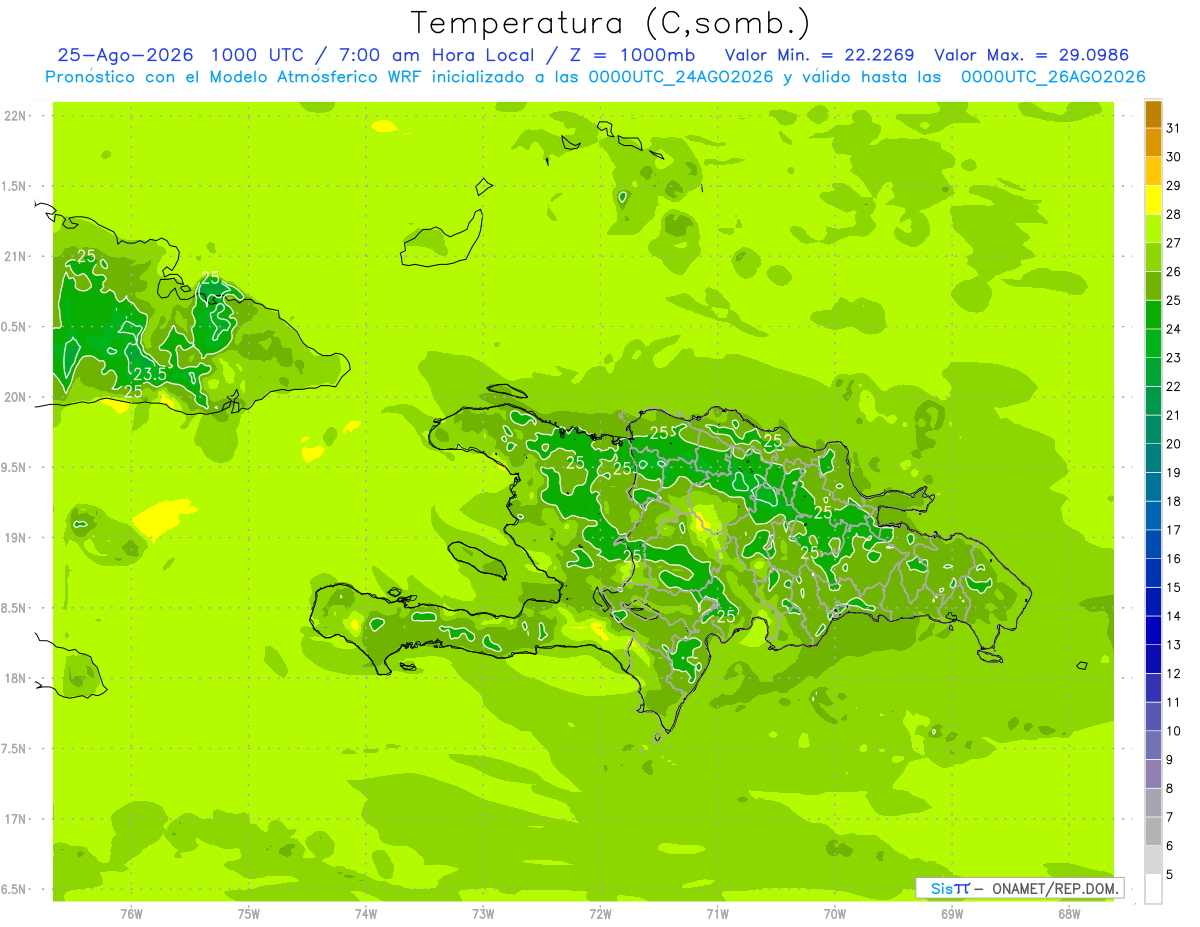The height and width of the screenshot is (927, 1200).
Task: Click the color scale value "24"
Action: (x=1174, y=329)
